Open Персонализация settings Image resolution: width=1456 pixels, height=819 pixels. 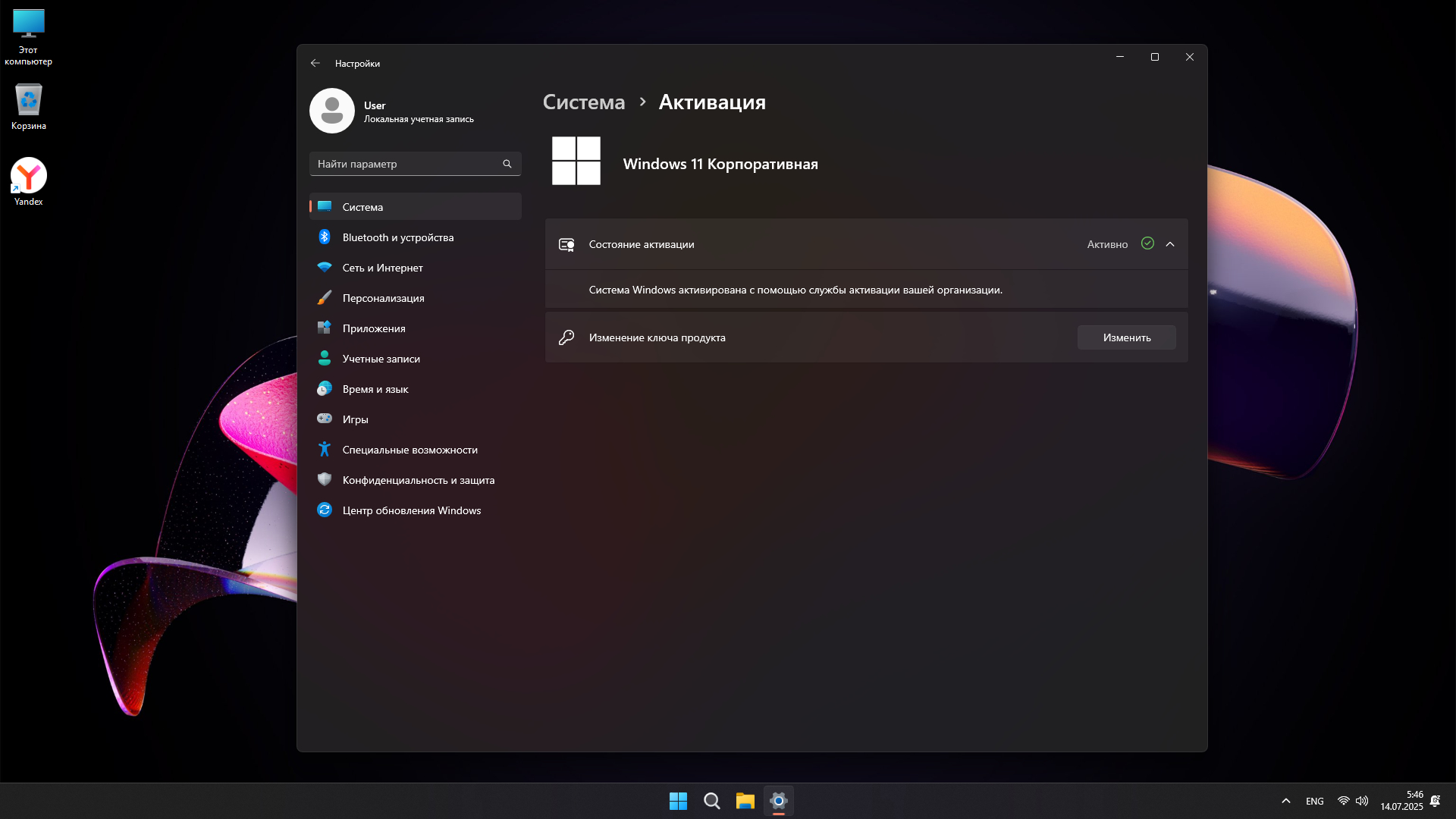[x=383, y=298]
